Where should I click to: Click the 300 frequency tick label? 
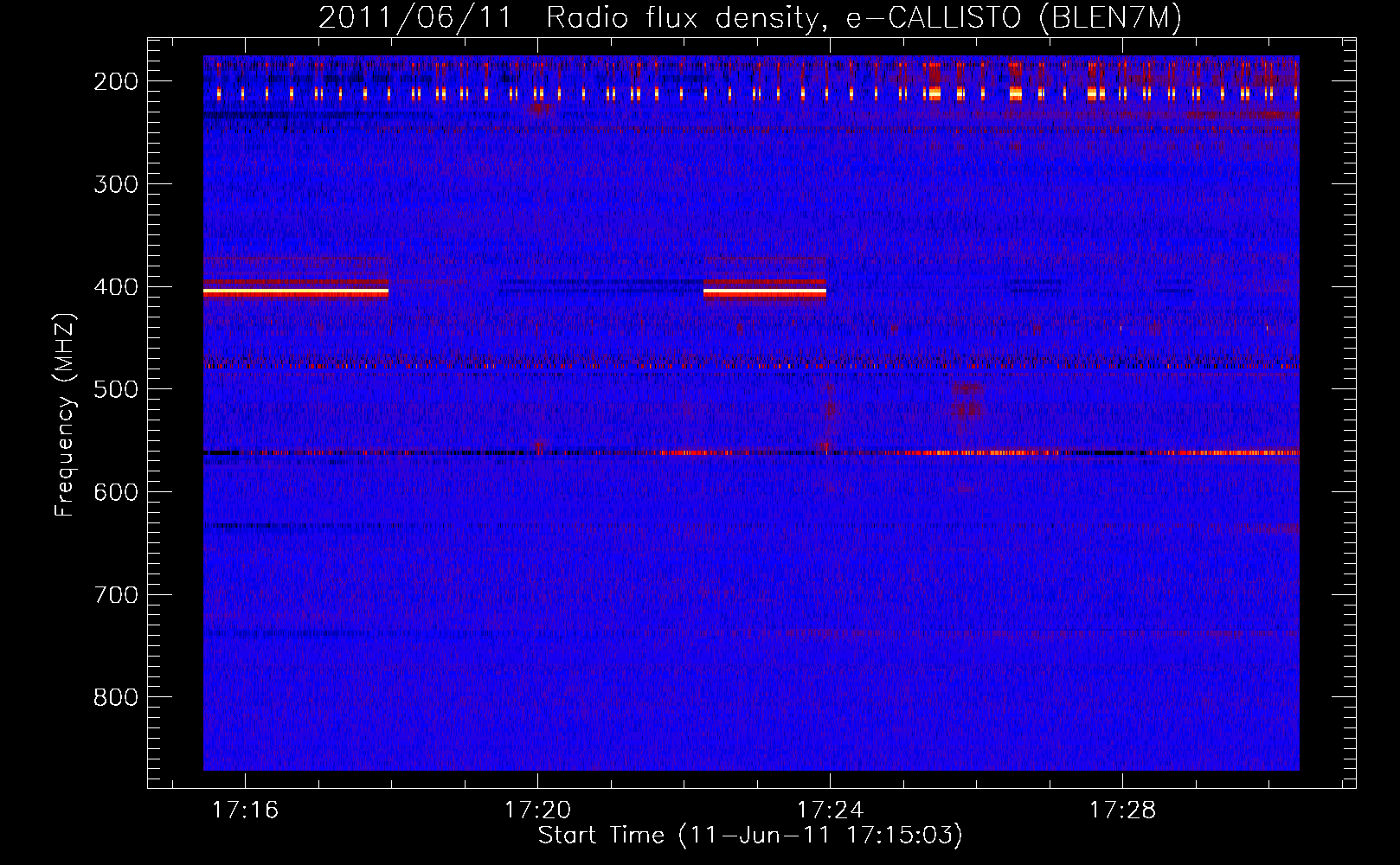pos(116,184)
